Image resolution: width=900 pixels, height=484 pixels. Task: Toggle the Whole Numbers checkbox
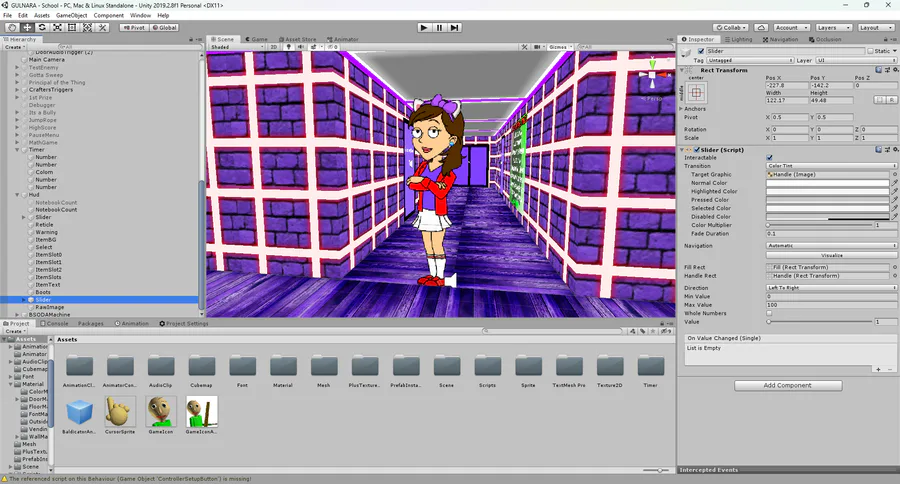(769, 313)
